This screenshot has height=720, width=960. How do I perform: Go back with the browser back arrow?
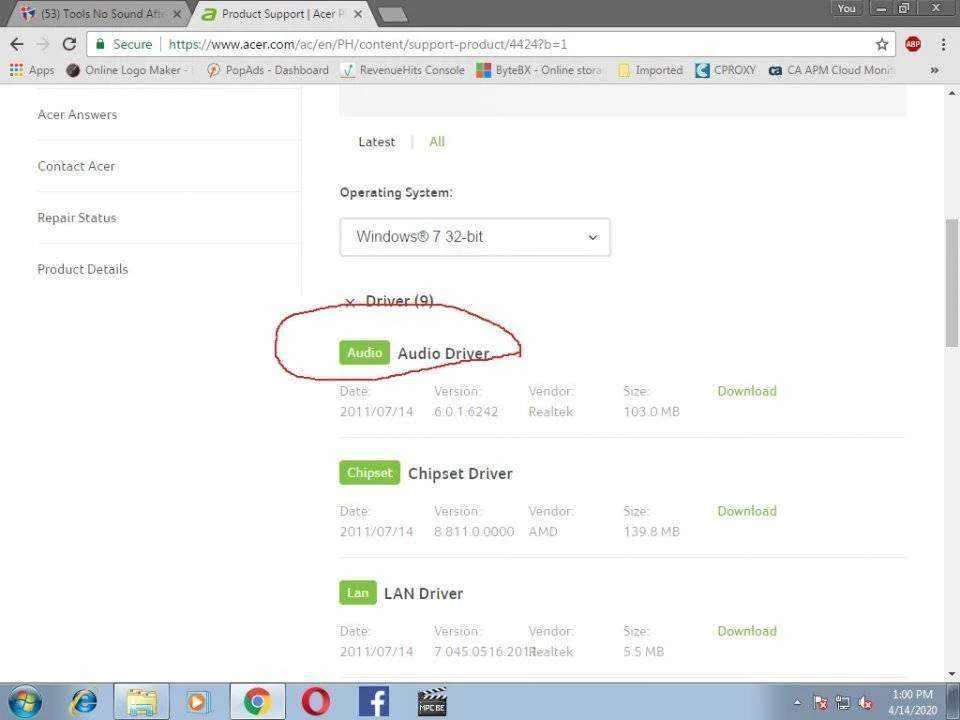click(17, 44)
